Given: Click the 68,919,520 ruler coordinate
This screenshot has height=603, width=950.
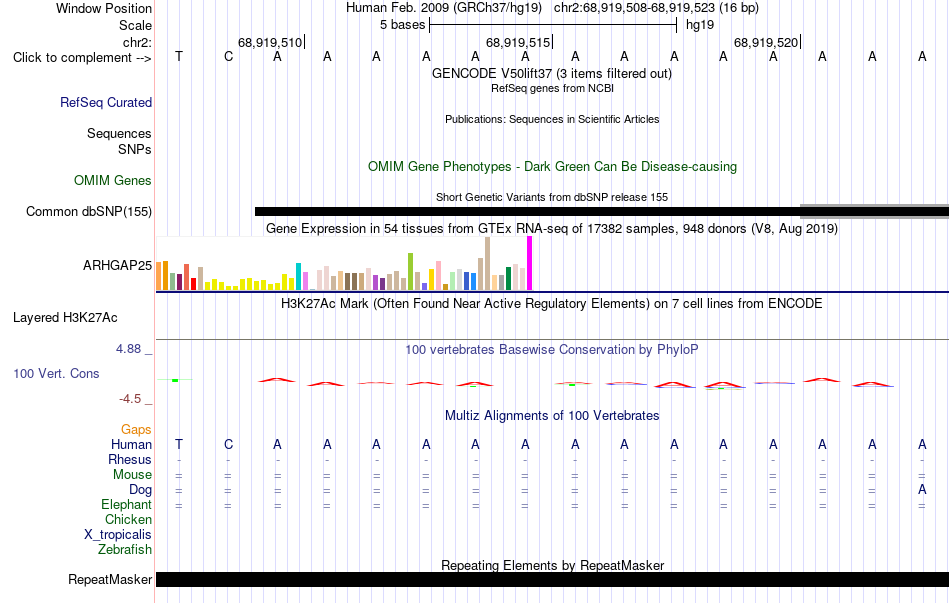Looking at the screenshot, I should click(766, 42).
